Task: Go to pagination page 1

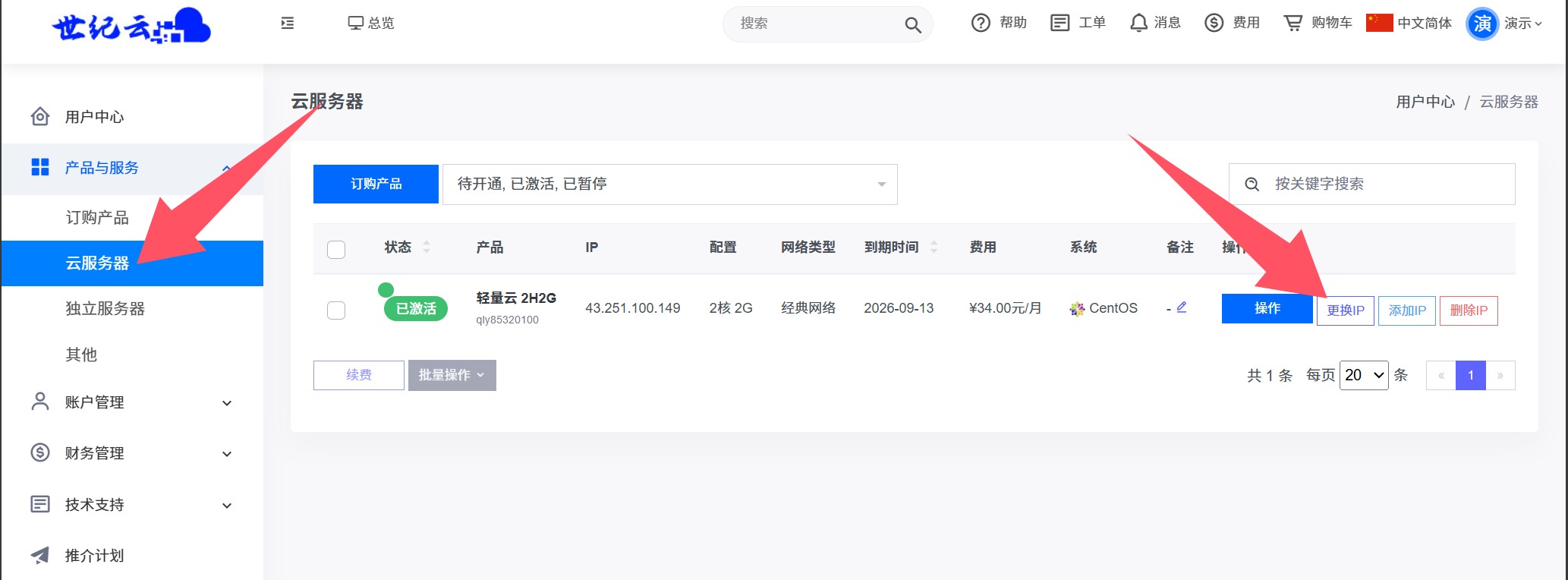Action: coord(1471,375)
